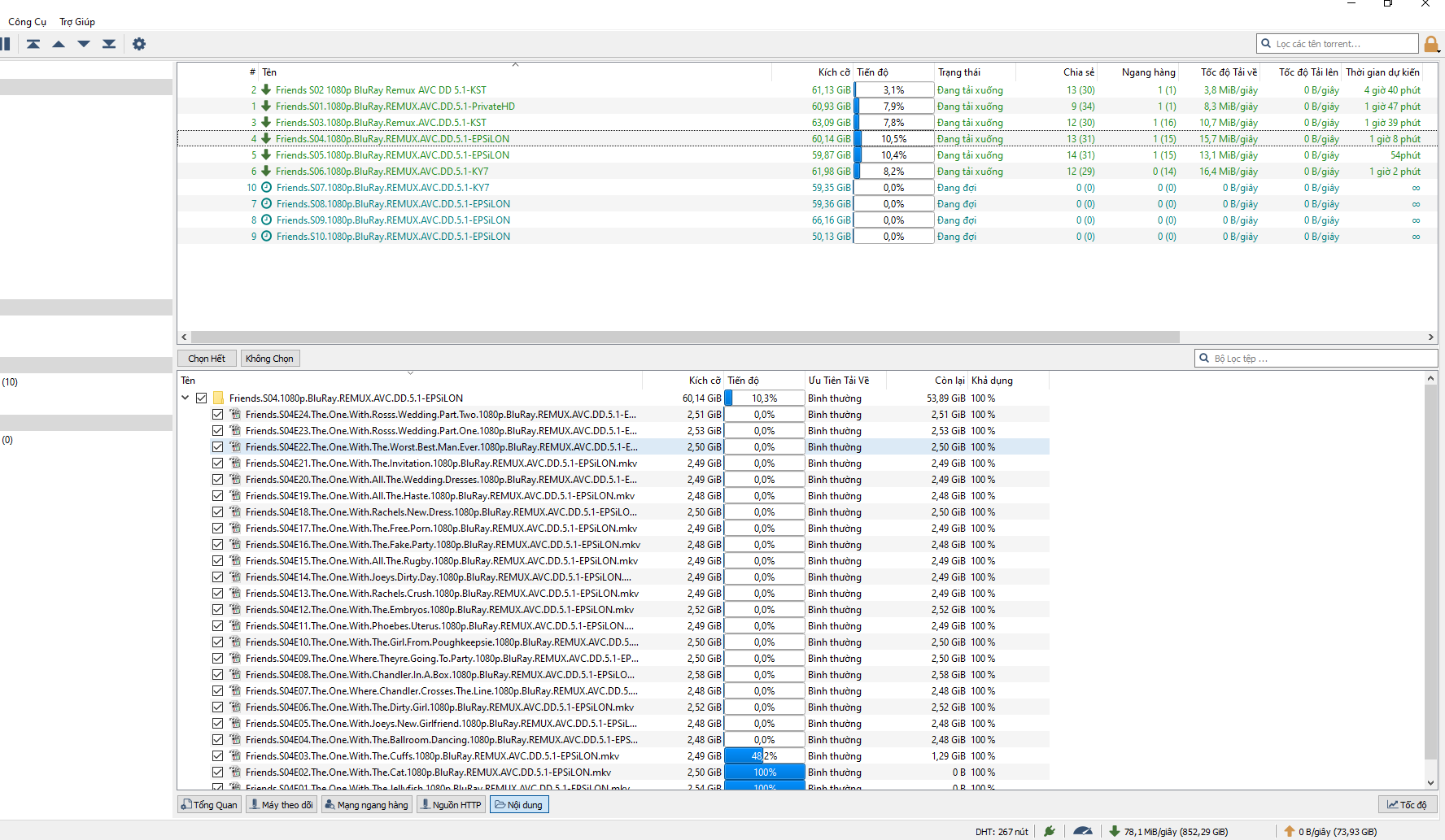Move torrent down in queue

click(x=84, y=44)
